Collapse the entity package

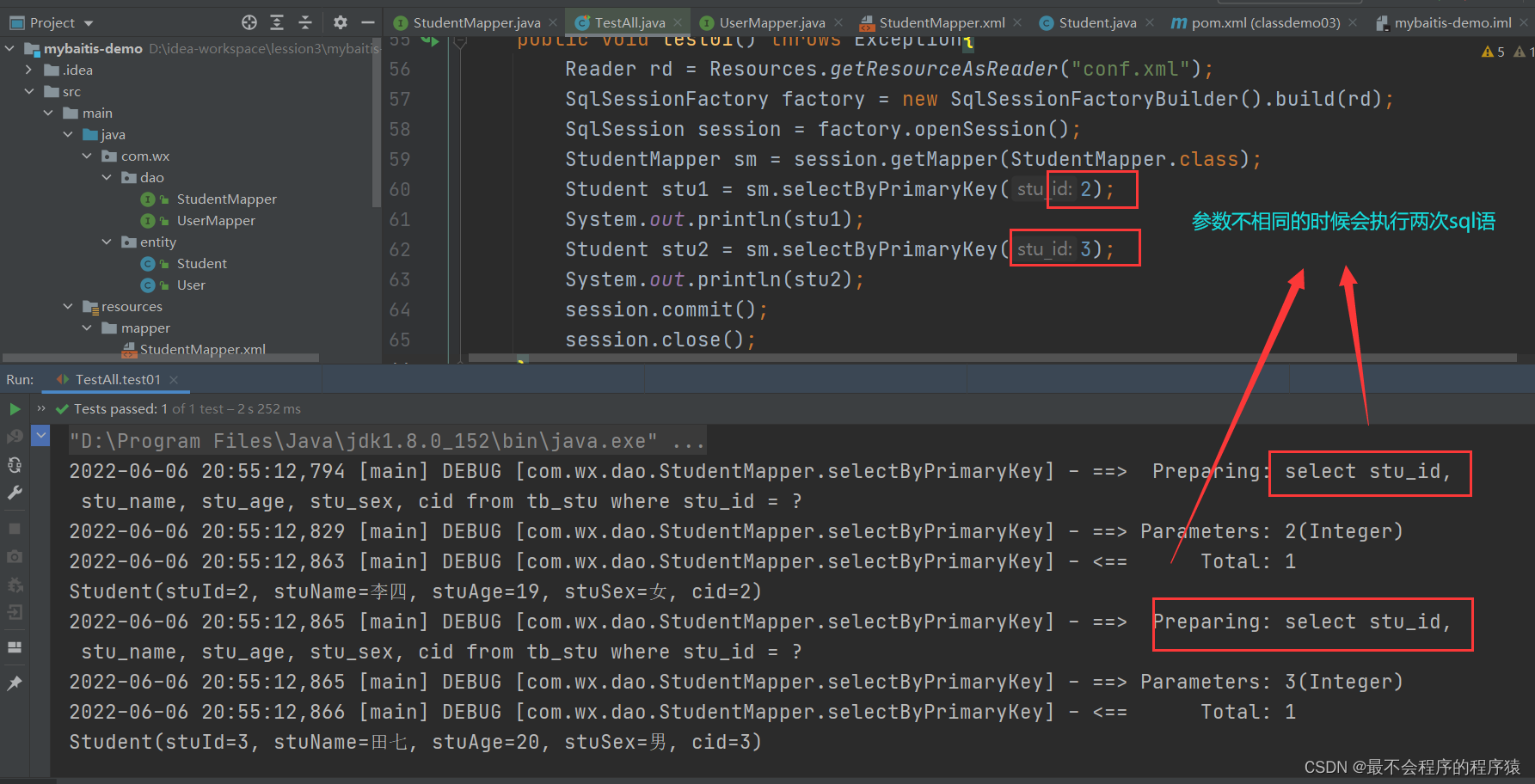click(107, 242)
